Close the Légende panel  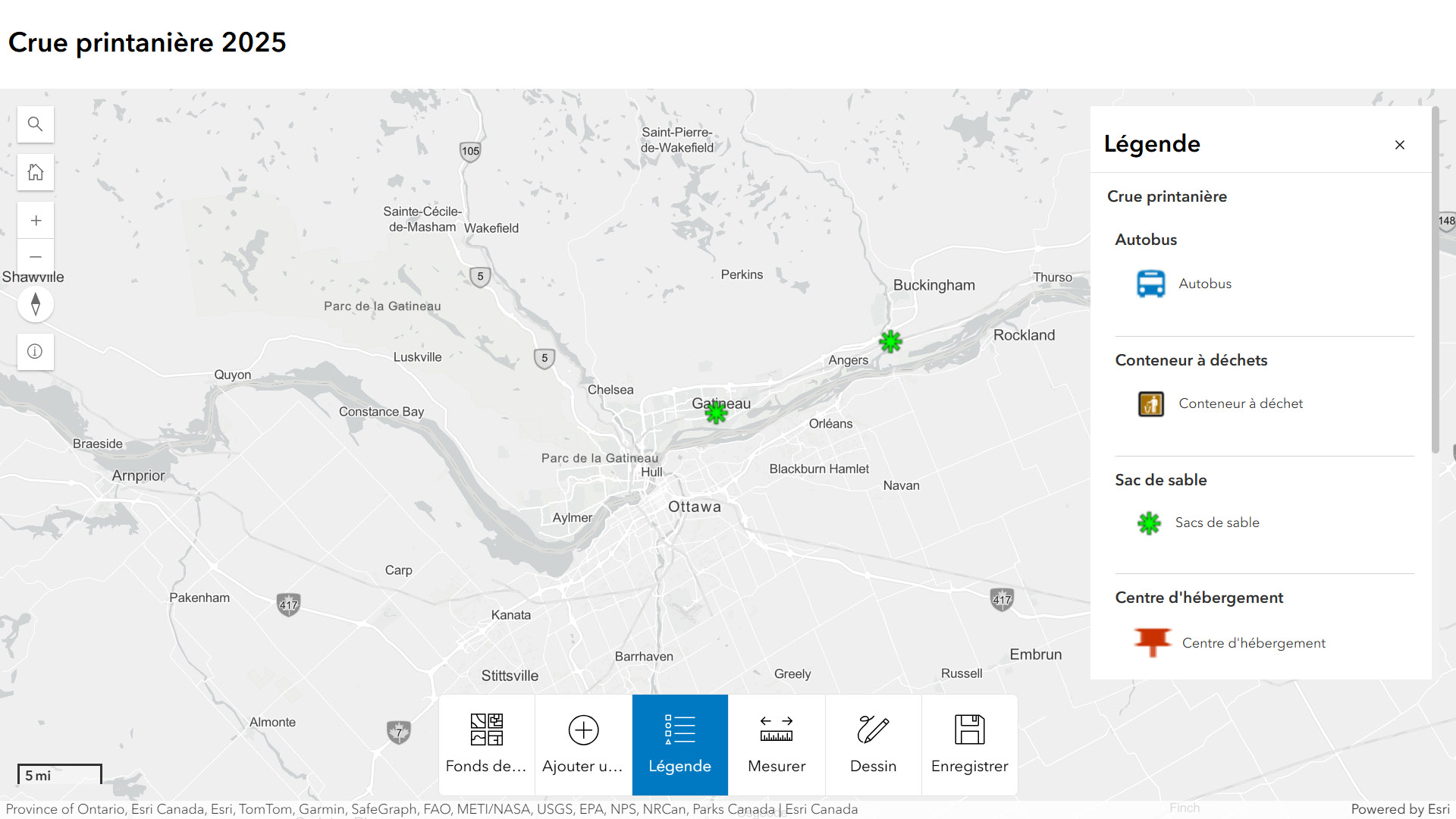pos(1399,145)
